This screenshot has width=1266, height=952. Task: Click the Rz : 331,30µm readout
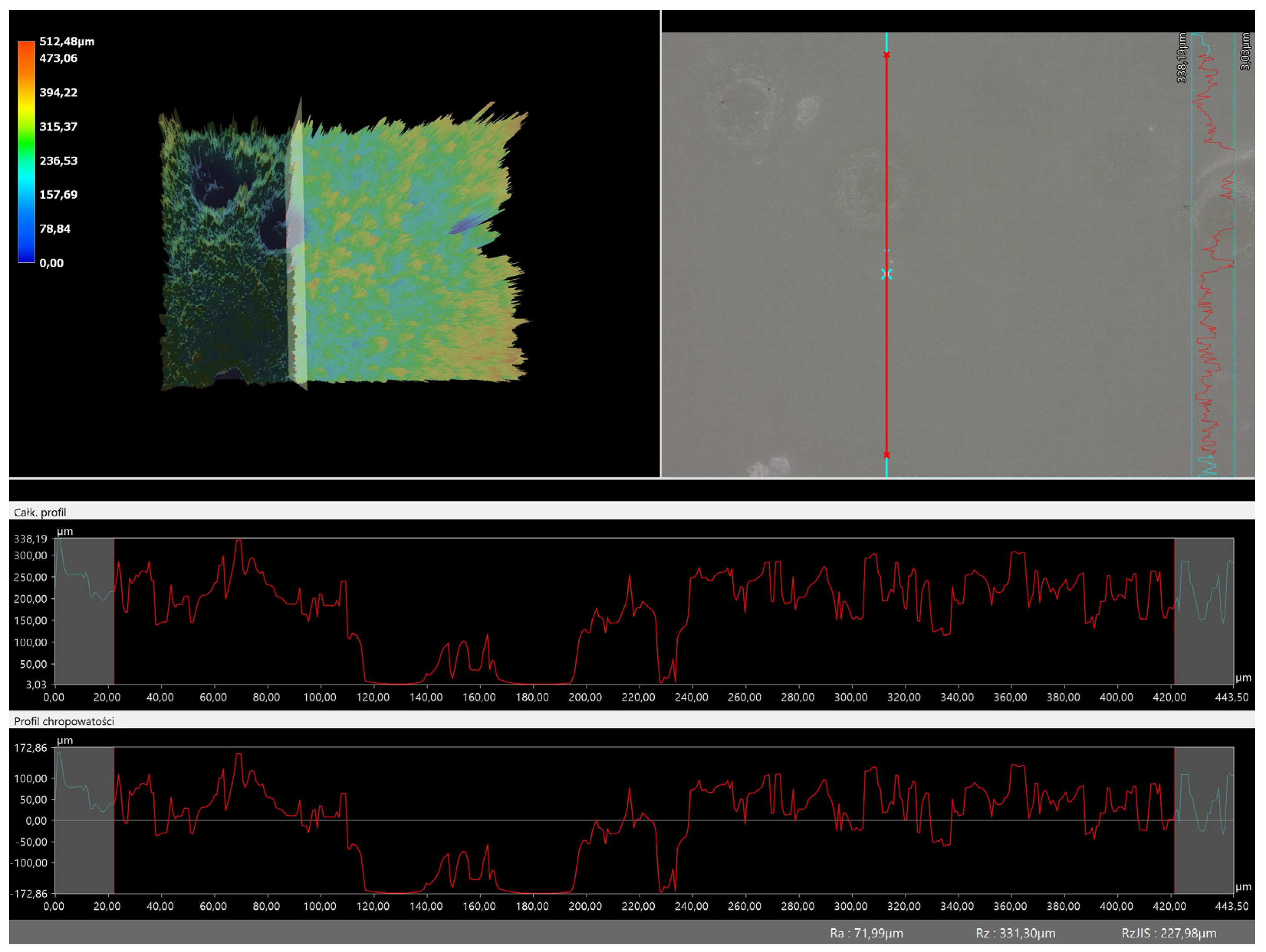[1015, 933]
